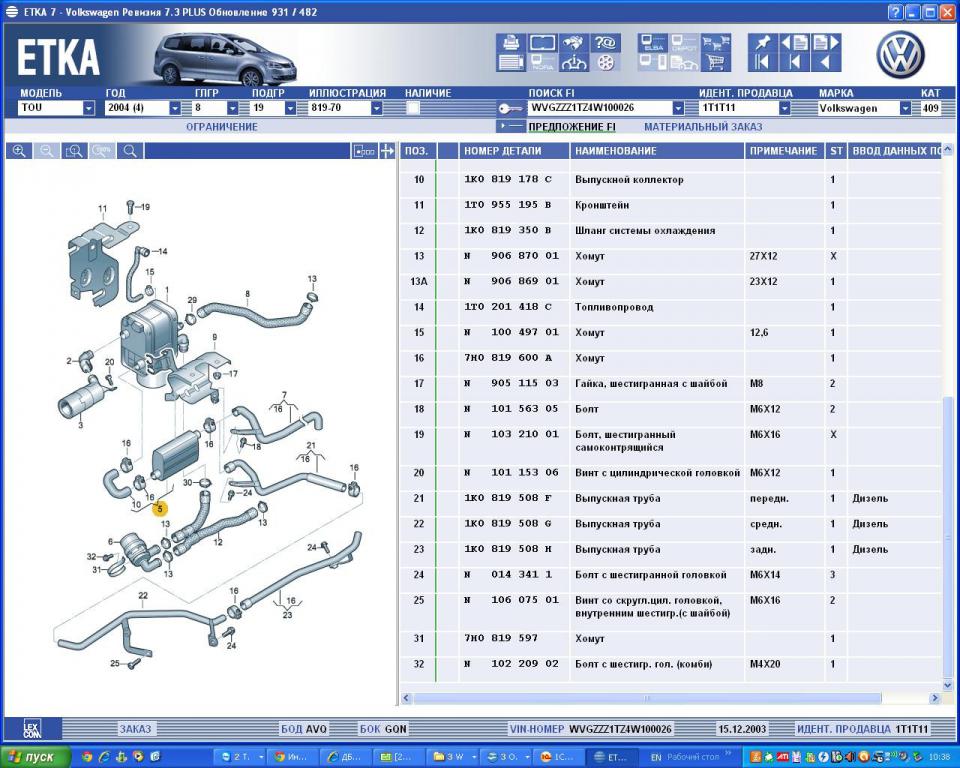Image resolution: width=960 pixels, height=768 pixels.
Task: Toggle the НАЛИЧИЕ checkbox
Action: [x=413, y=108]
